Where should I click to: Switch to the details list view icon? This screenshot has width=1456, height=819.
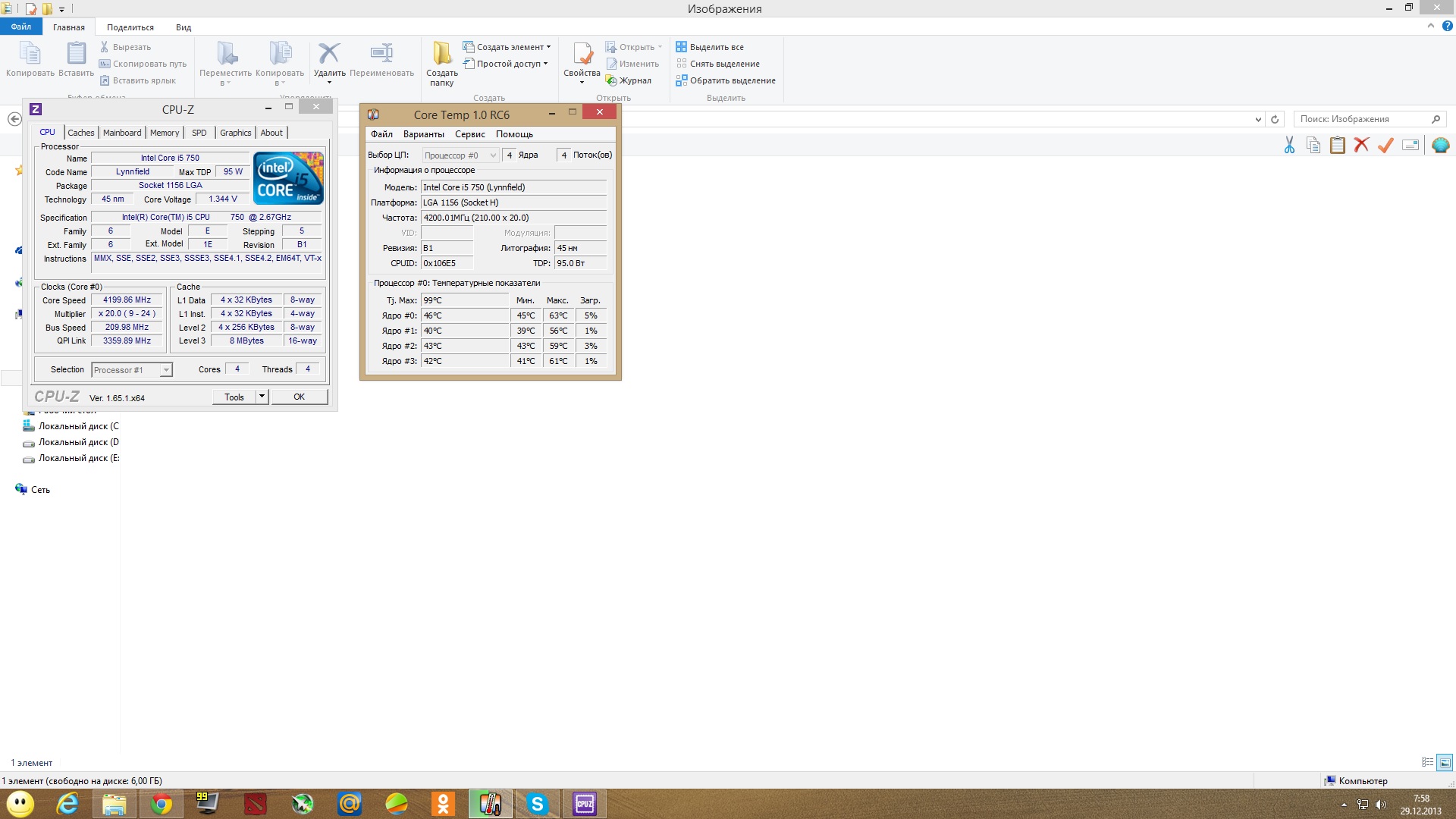pyautogui.click(x=1427, y=762)
